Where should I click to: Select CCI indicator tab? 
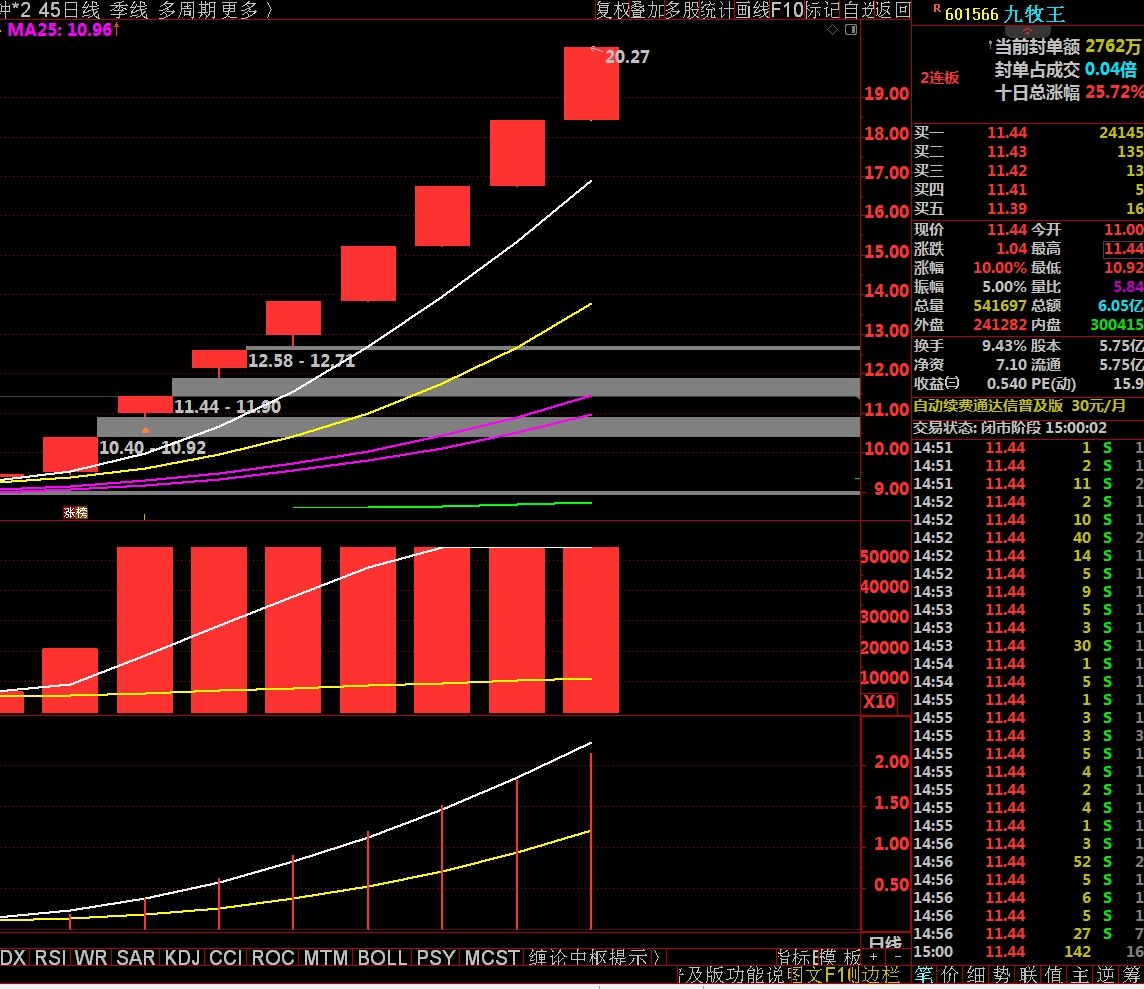pos(226,957)
